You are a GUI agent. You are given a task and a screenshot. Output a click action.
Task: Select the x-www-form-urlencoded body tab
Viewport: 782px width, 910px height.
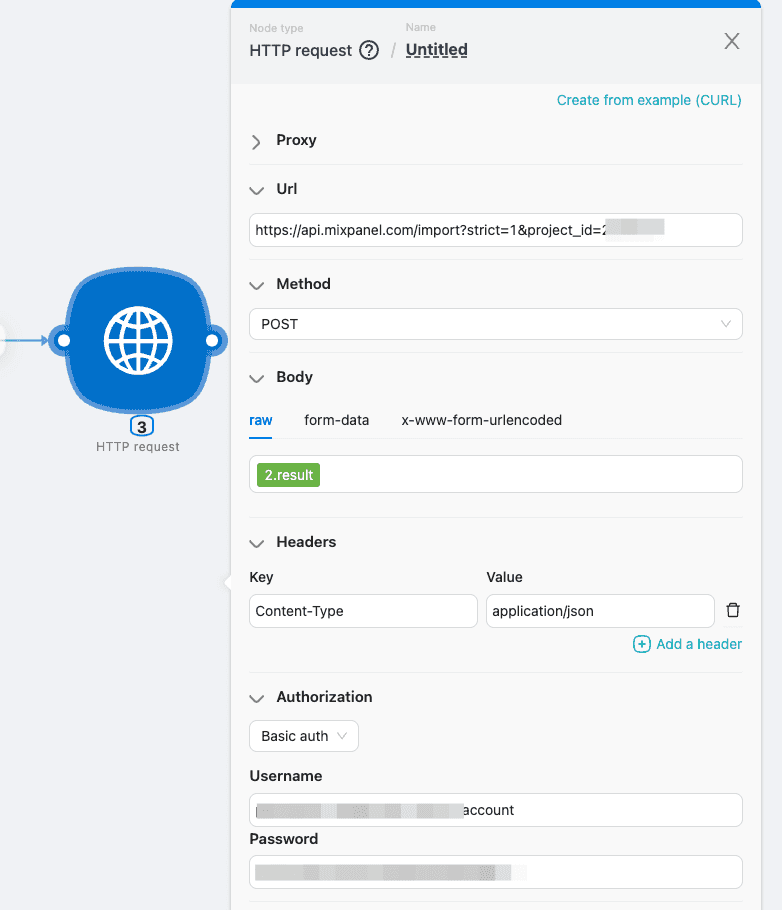(x=481, y=420)
